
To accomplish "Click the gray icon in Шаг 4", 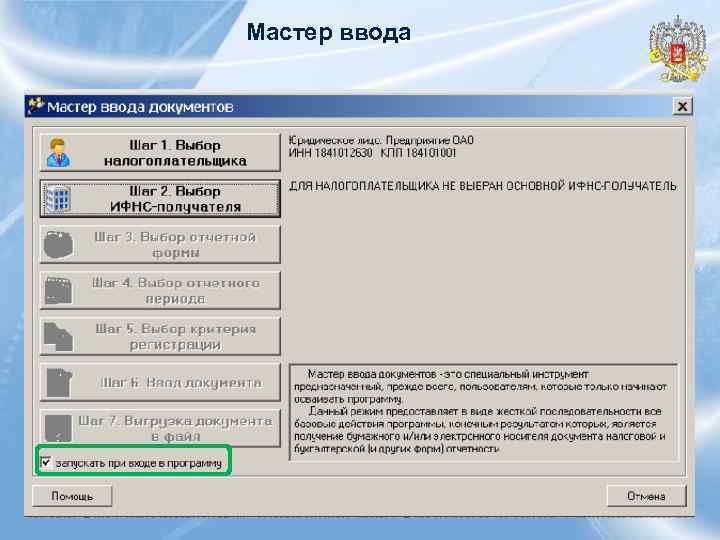I will (x=58, y=291).
